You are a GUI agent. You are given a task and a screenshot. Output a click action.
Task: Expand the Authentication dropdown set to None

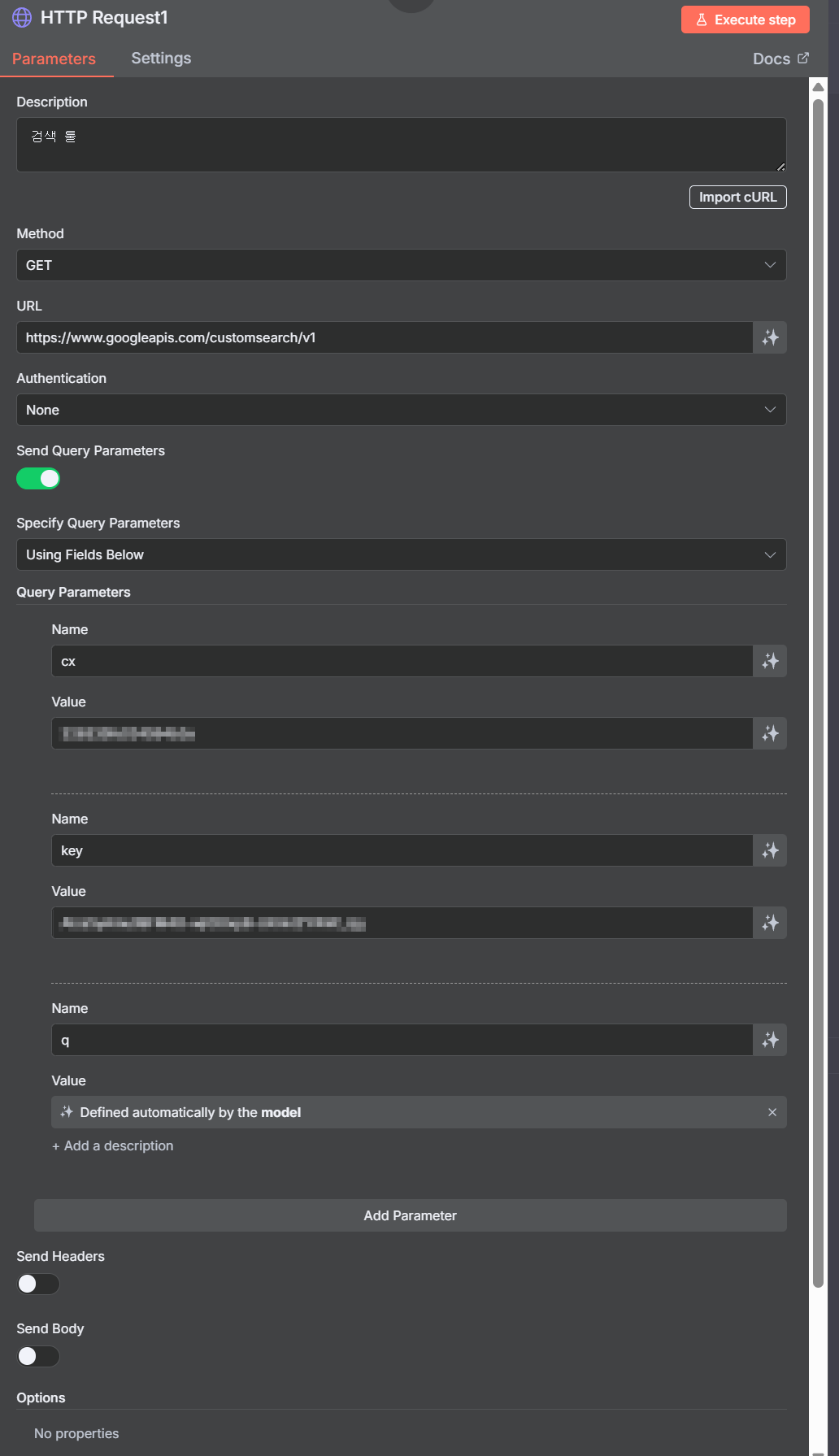[402, 410]
